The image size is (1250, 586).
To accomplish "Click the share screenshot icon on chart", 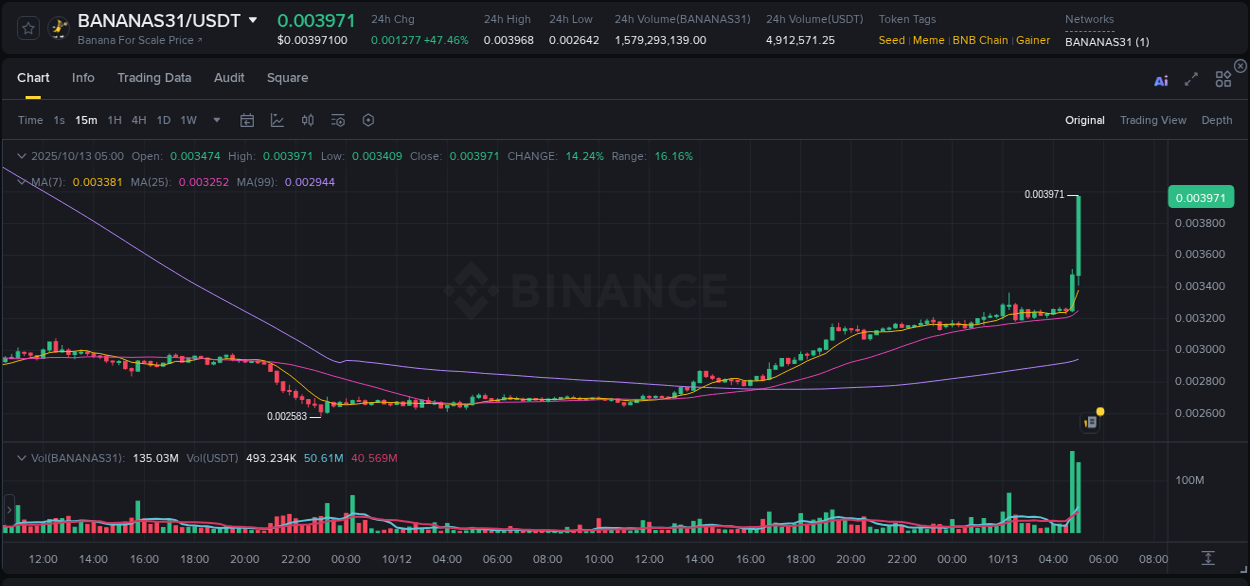I will pos(1089,421).
